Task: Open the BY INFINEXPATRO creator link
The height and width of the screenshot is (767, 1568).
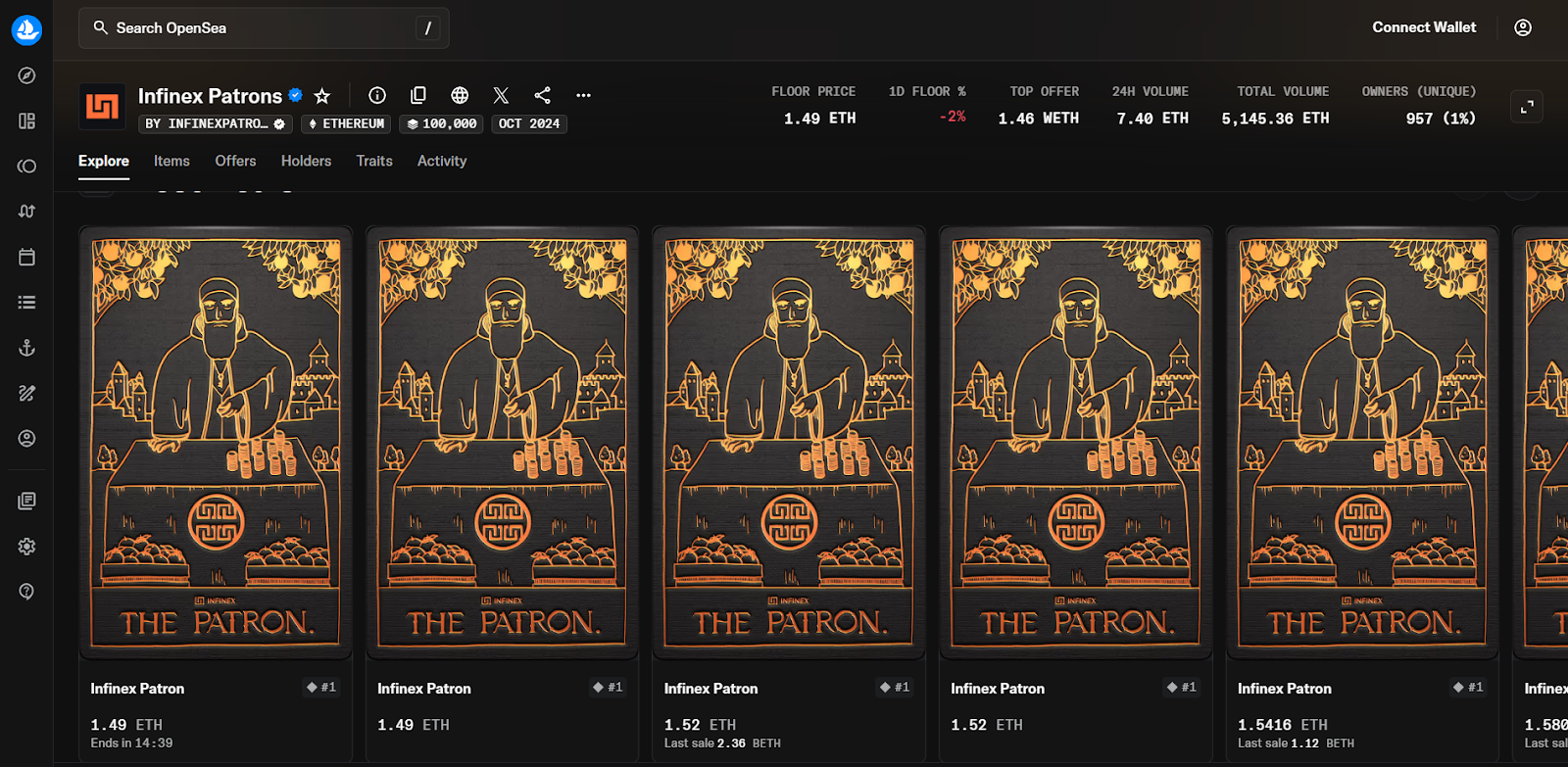Action: click(216, 123)
